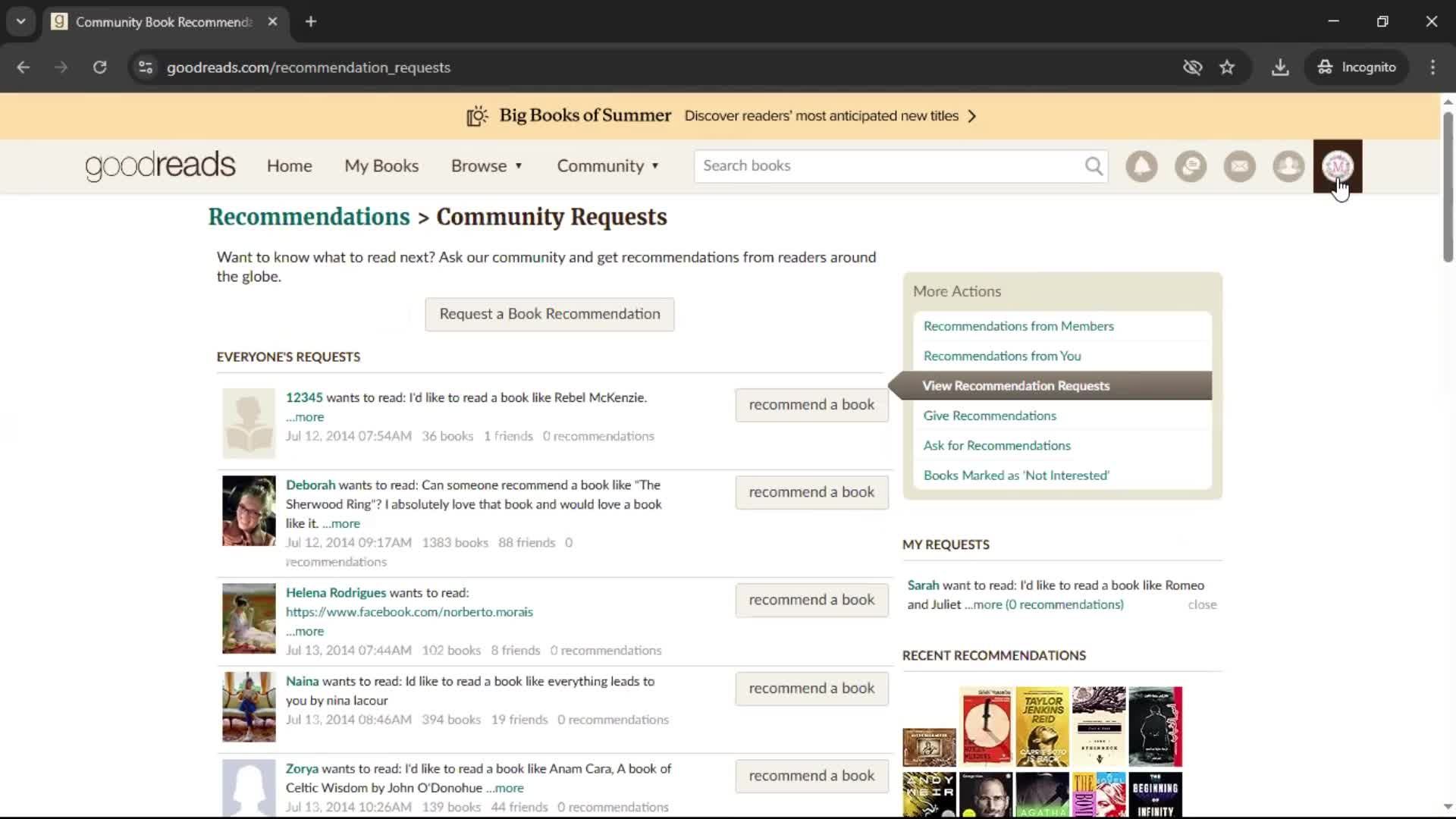Bookmark this page with star icon
This screenshot has height=819, width=1456.
point(1227,67)
